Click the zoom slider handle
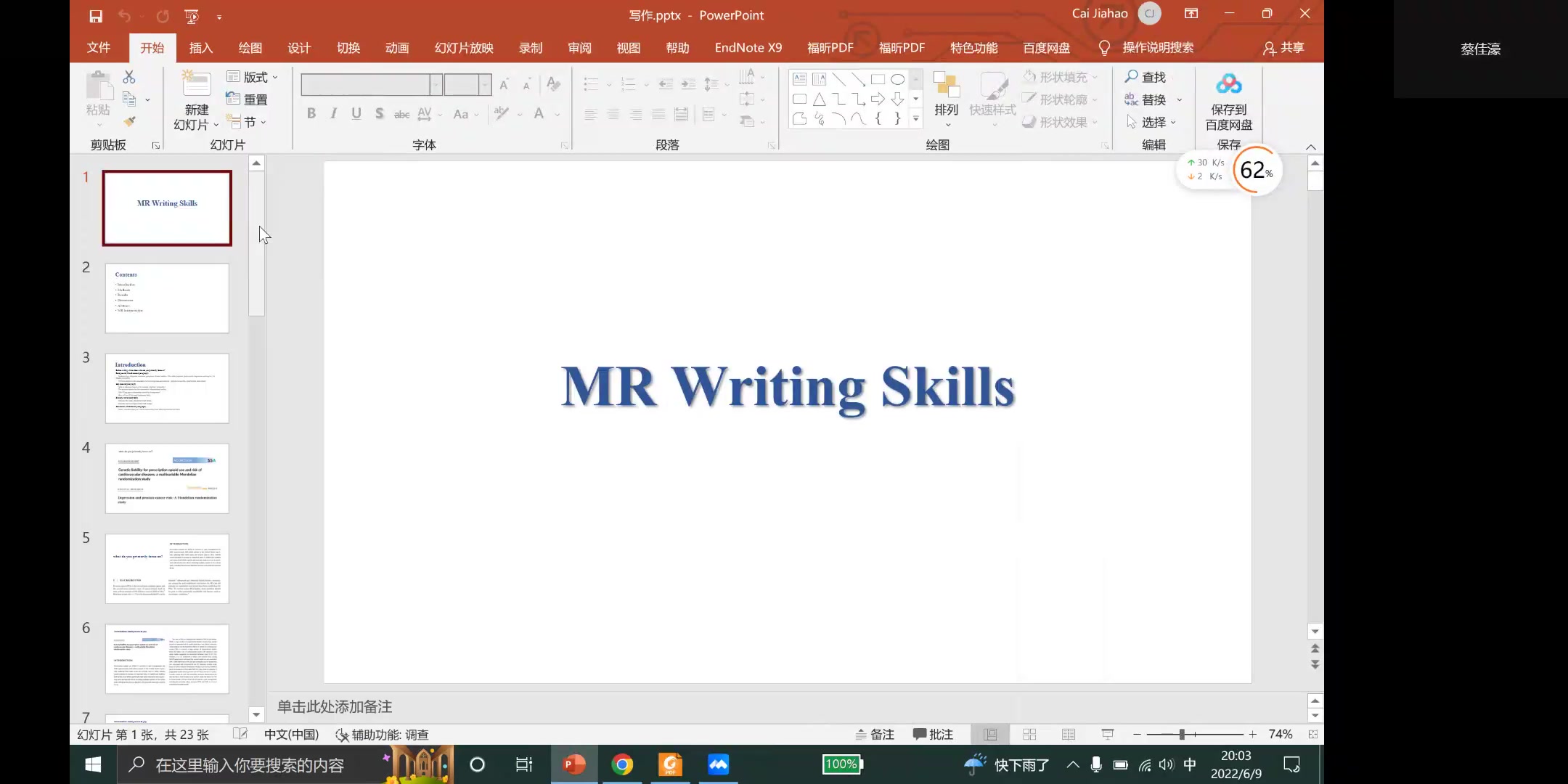 click(x=1182, y=734)
